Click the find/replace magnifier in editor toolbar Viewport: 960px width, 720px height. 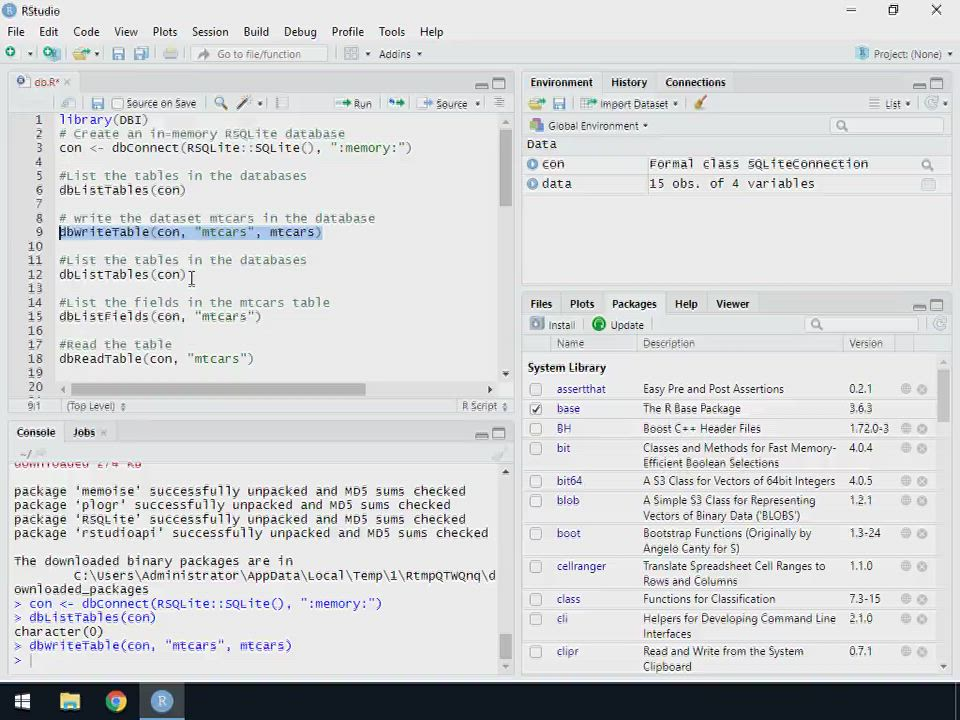point(220,103)
